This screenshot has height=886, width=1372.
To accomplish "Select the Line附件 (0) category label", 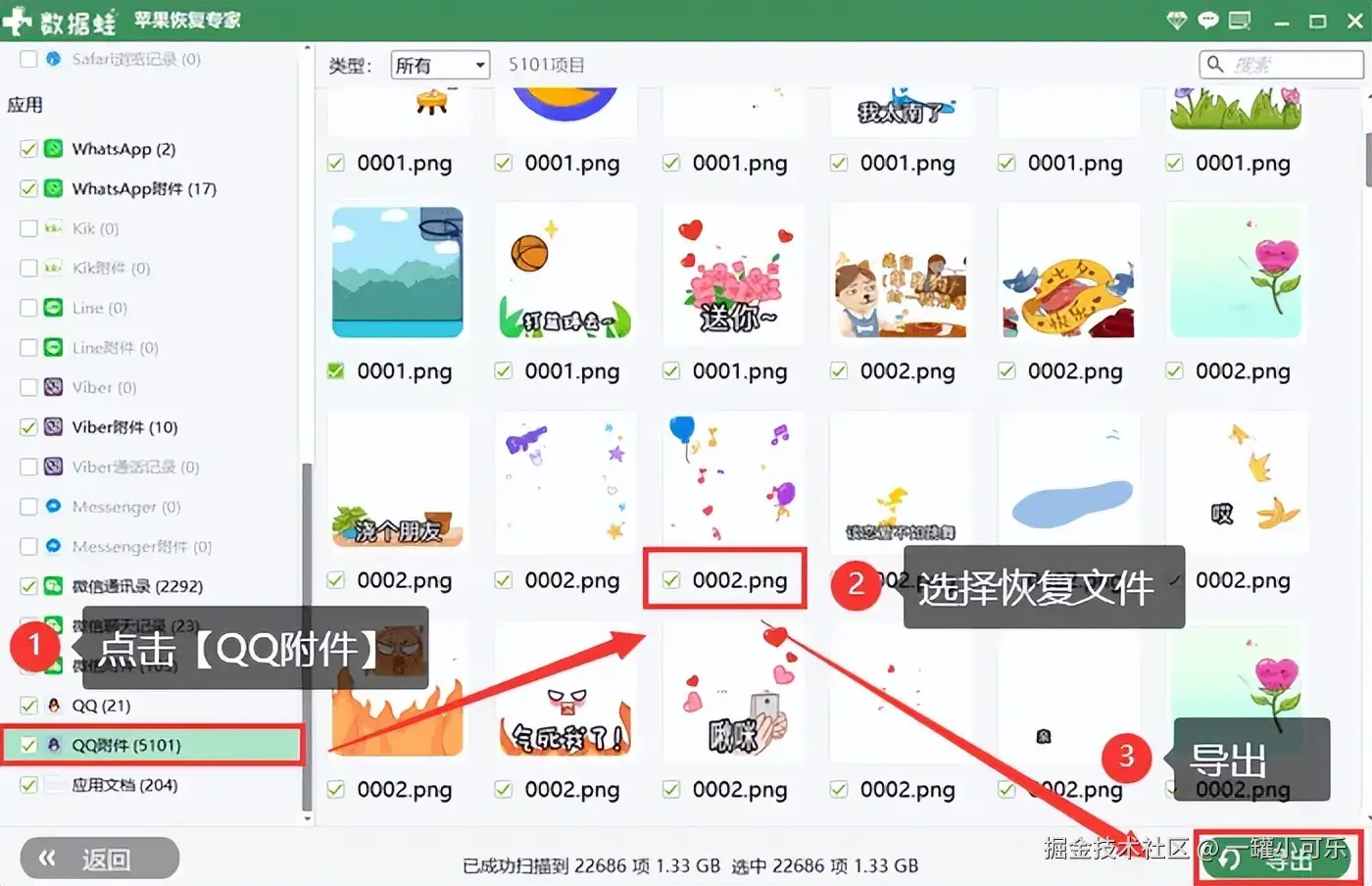I will pos(115,348).
